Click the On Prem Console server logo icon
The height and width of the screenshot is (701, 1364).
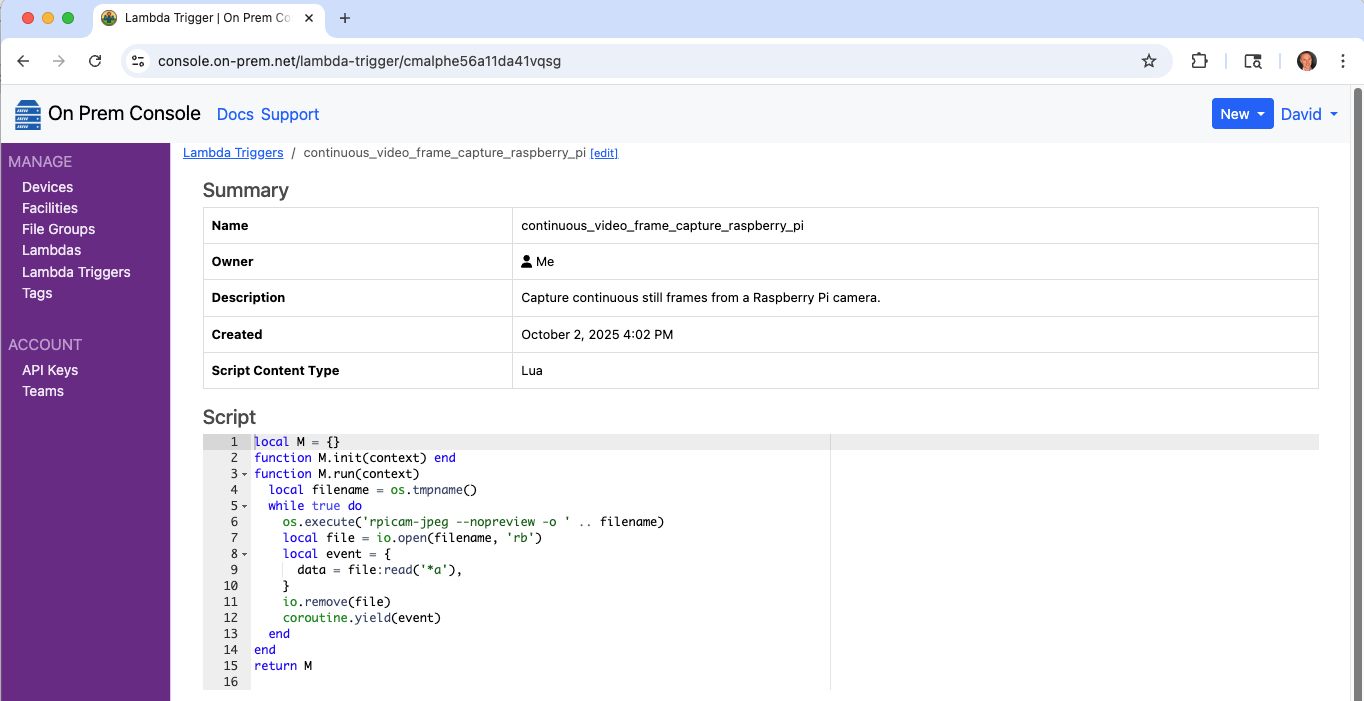coord(27,113)
